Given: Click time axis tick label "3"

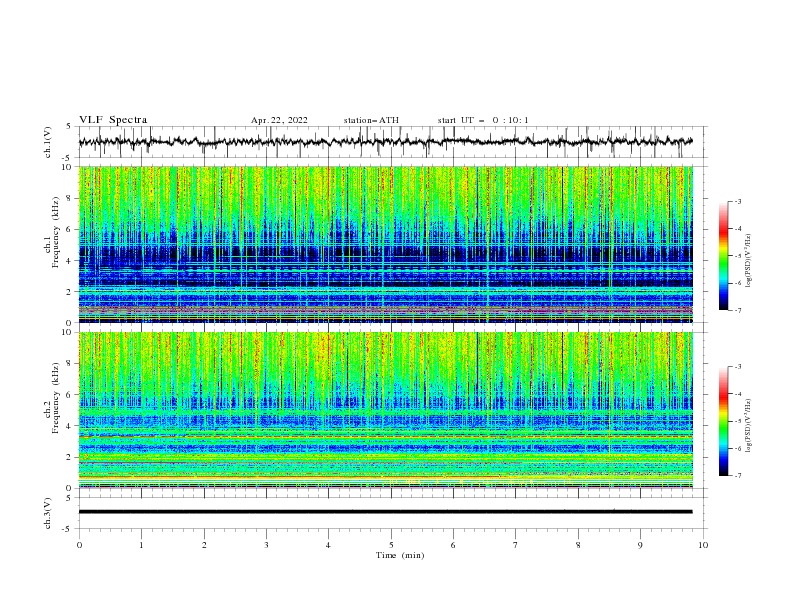Looking at the screenshot, I should pos(266,545).
